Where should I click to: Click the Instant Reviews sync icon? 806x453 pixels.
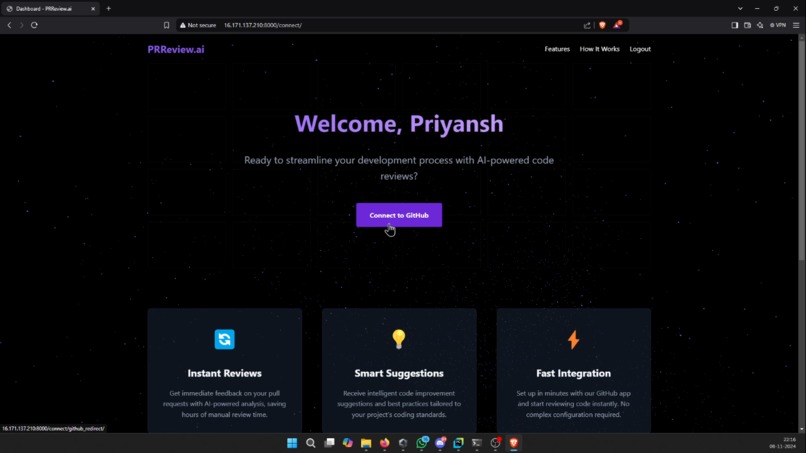225,339
